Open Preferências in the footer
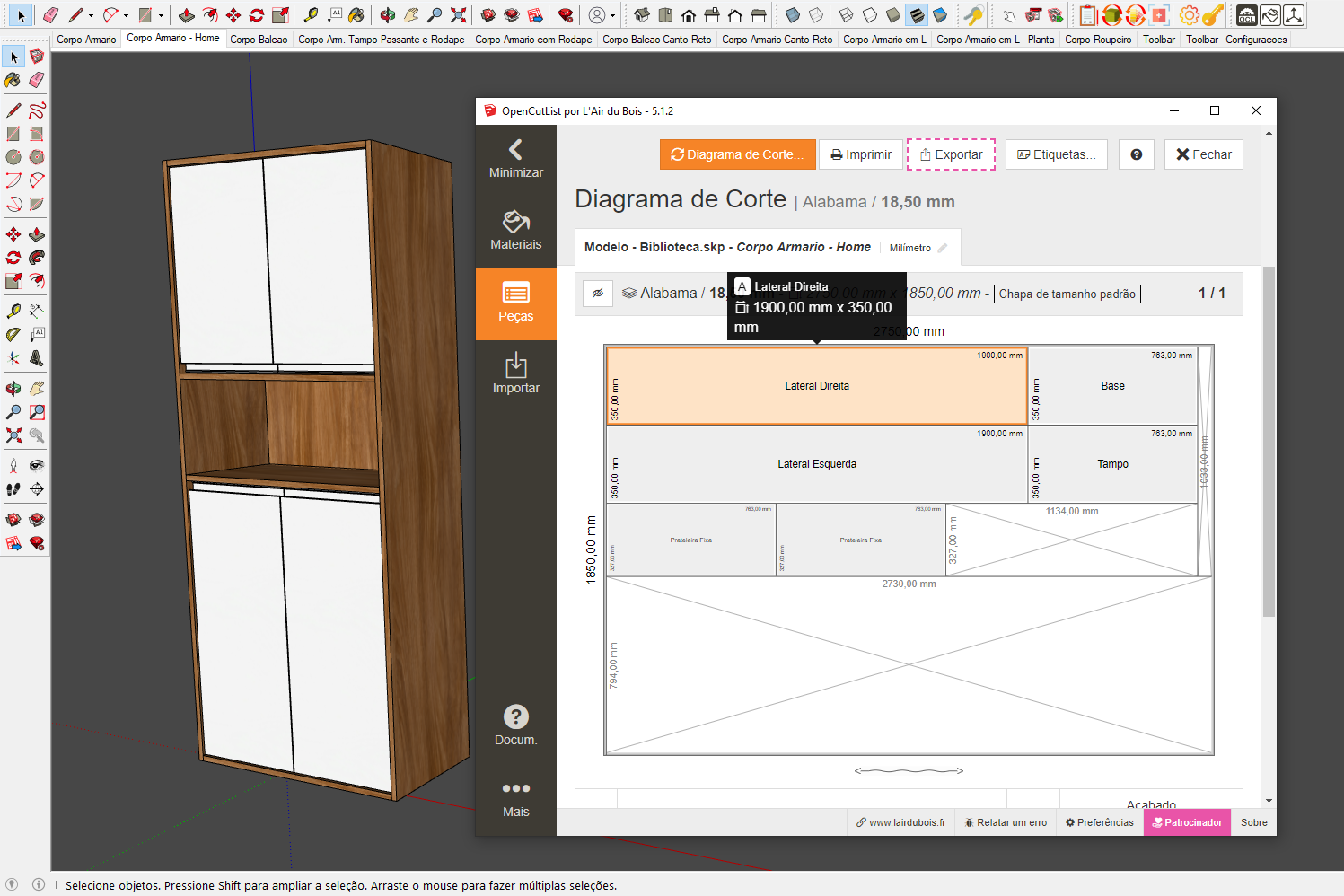 point(1100,822)
